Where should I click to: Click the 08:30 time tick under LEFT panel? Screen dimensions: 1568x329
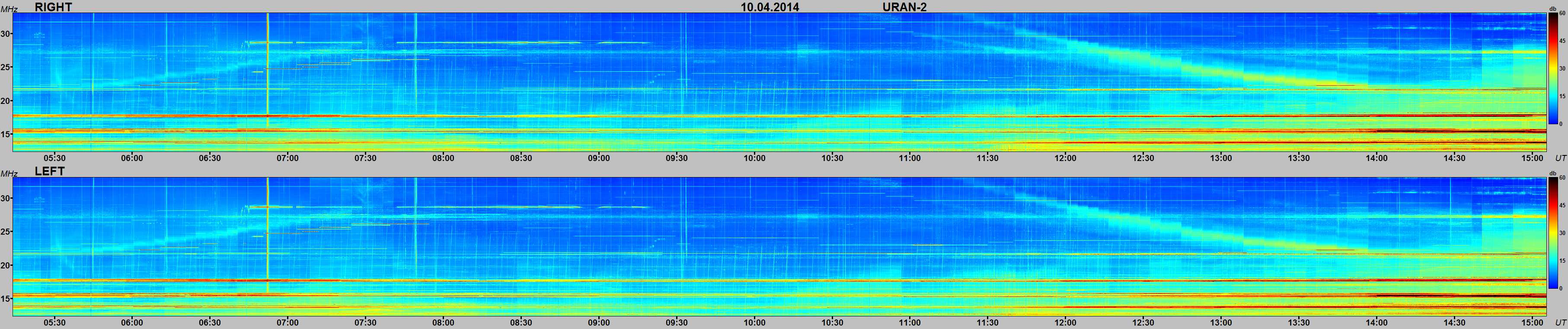[521, 323]
